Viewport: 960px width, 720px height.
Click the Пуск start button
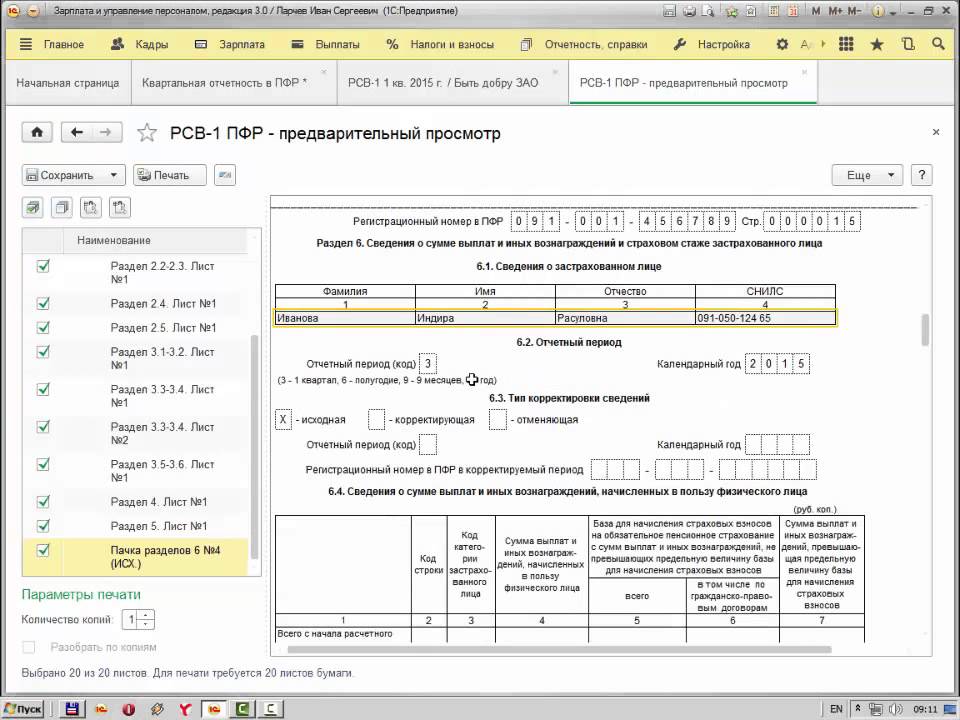point(23,709)
